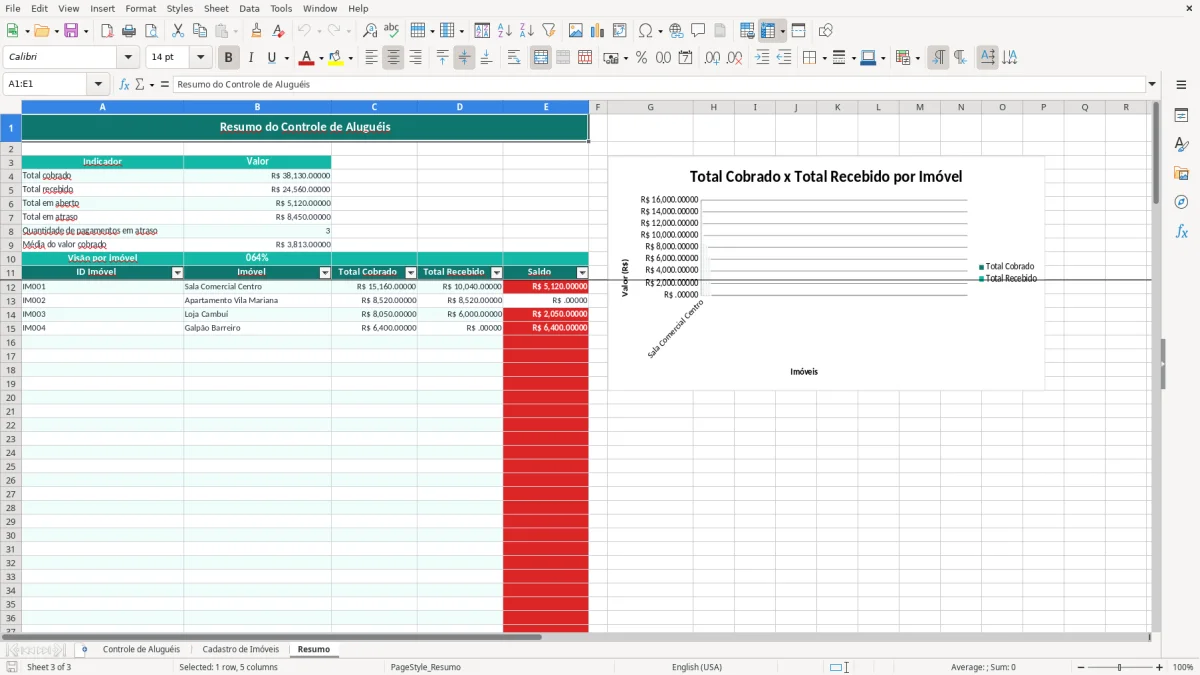Screen dimensions: 1200x675
Task: Toggle Left-To-Right text direction
Action: (938, 58)
